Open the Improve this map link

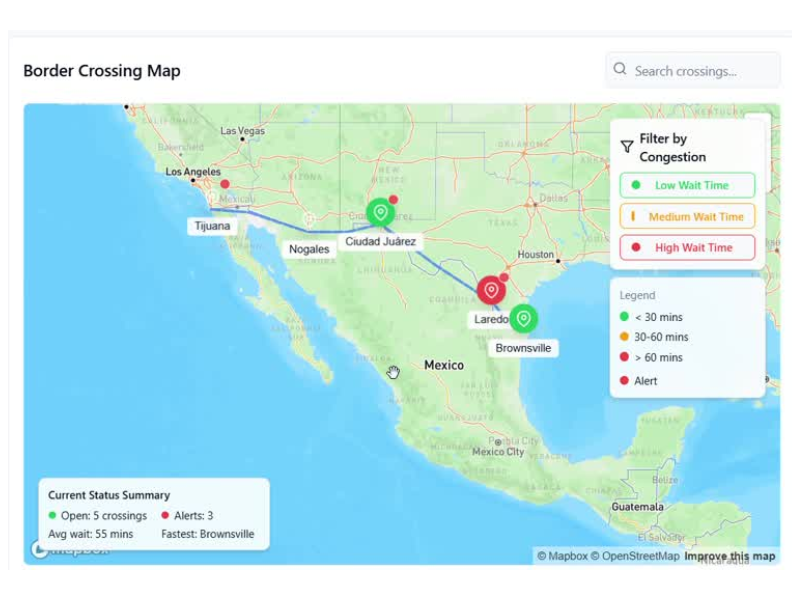click(x=730, y=556)
